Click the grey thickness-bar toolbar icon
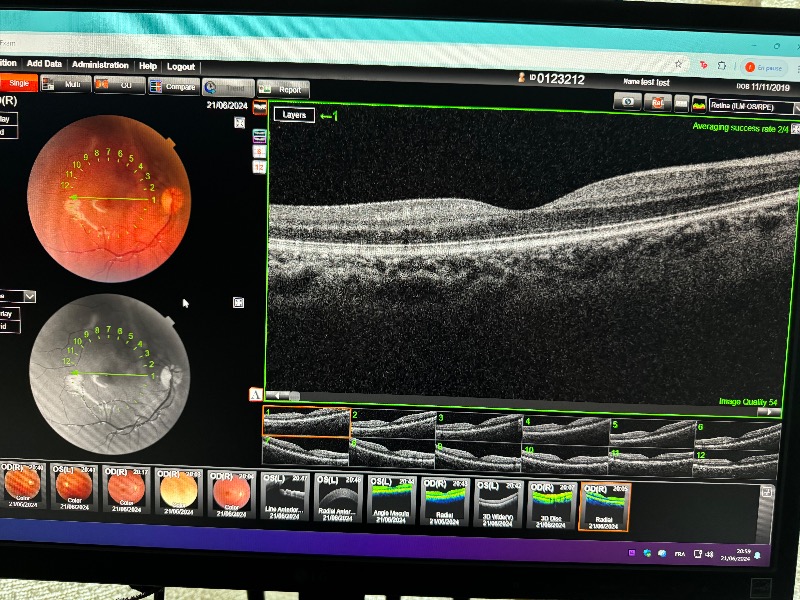The image size is (800, 600). [x=682, y=104]
